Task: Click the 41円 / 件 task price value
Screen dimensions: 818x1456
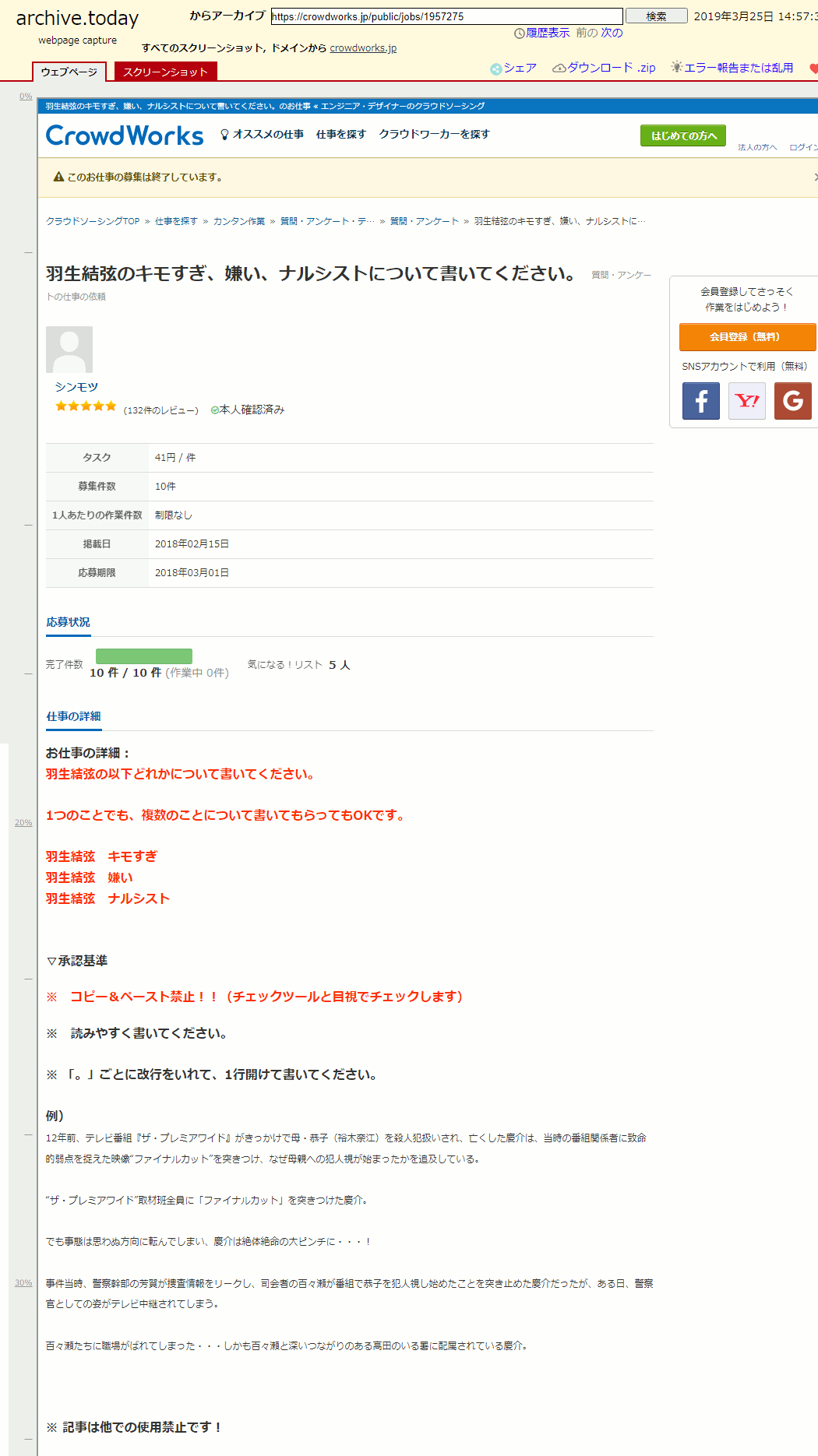Action: pyautogui.click(x=175, y=458)
